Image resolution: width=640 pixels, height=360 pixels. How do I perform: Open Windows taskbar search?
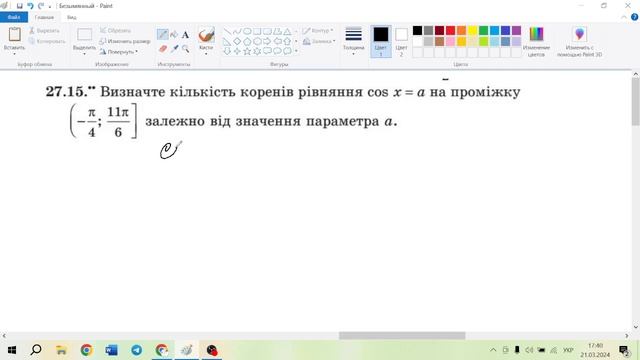[x=36, y=350]
